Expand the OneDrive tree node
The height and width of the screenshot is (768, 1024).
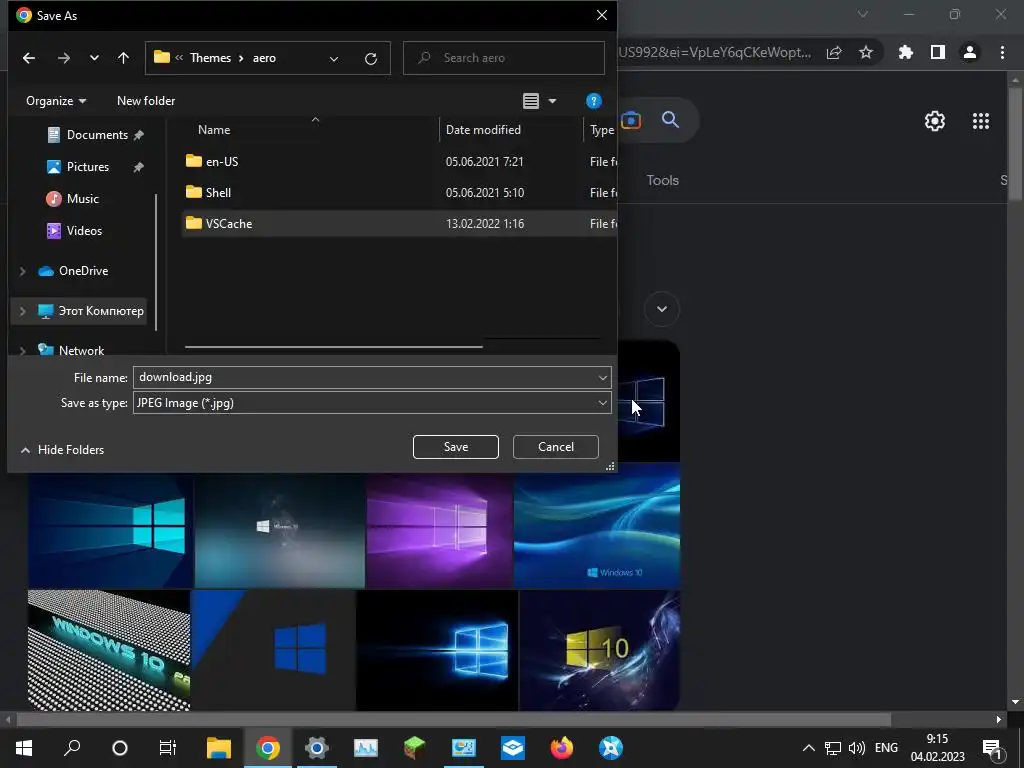click(23, 271)
